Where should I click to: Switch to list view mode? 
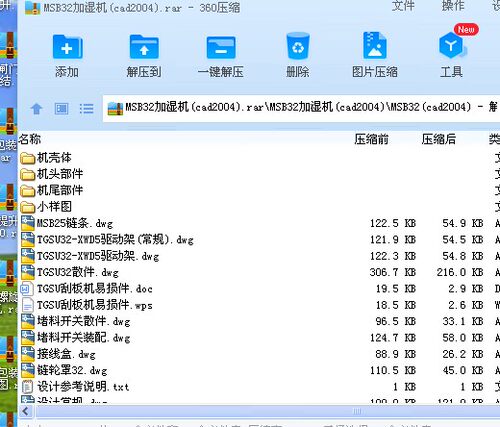coord(87,109)
